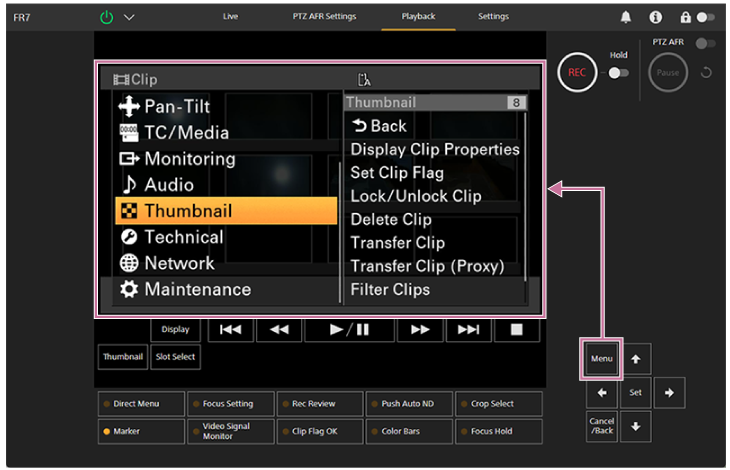
Task: Click the Color Bars assignable button
Action: (x=409, y=431)
